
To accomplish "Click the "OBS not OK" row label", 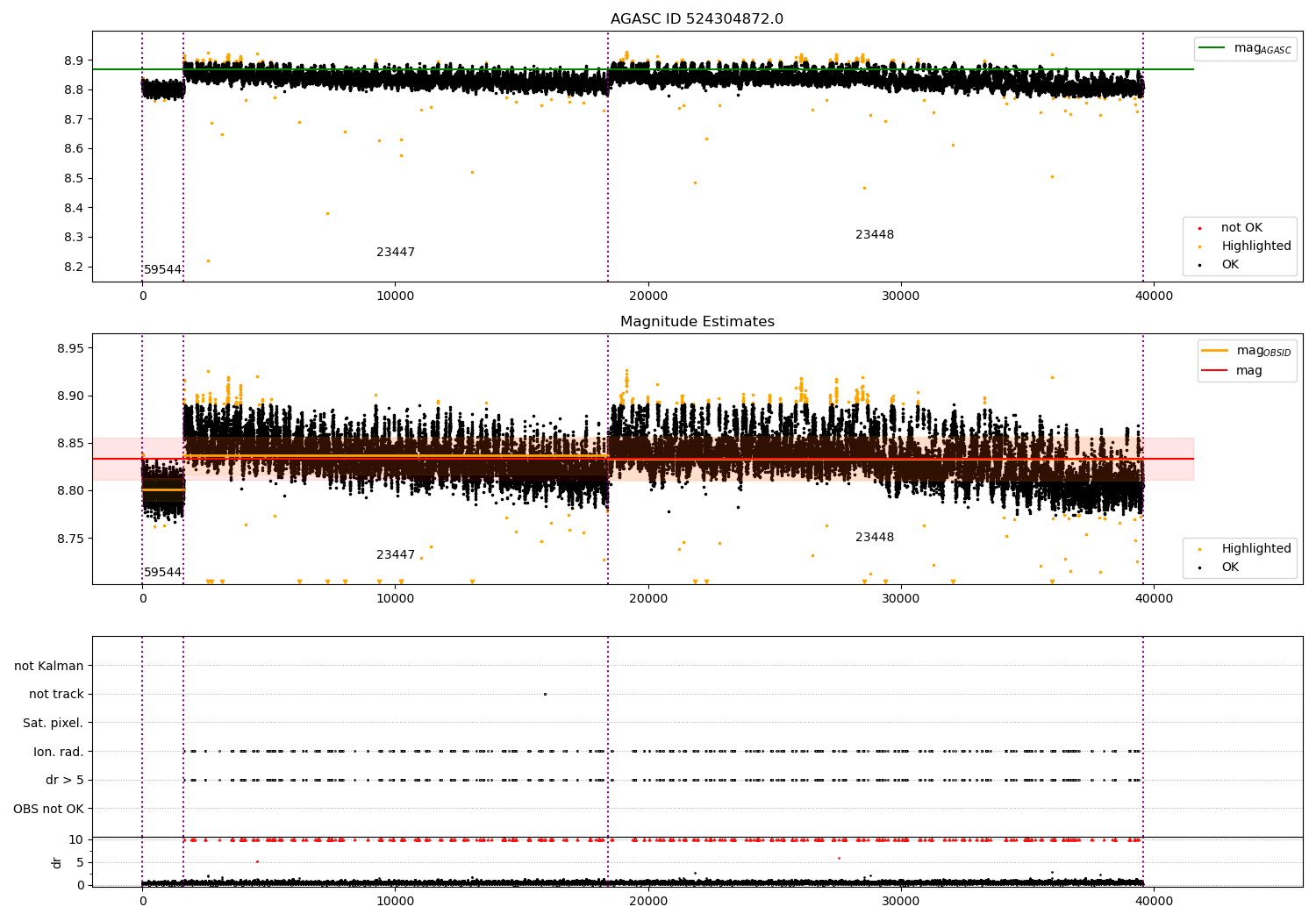I will [49, 810].
